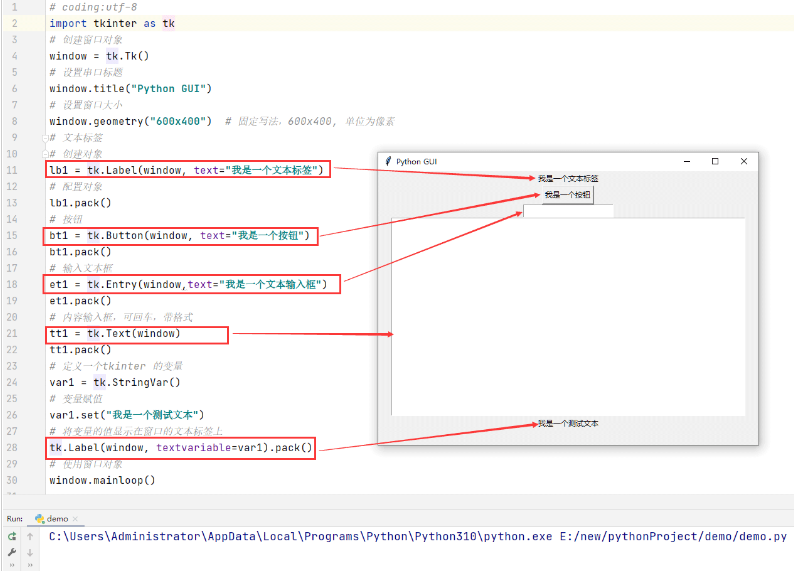
Task: Click the et1 = tk.Entry code line
Action: [188, 284]
